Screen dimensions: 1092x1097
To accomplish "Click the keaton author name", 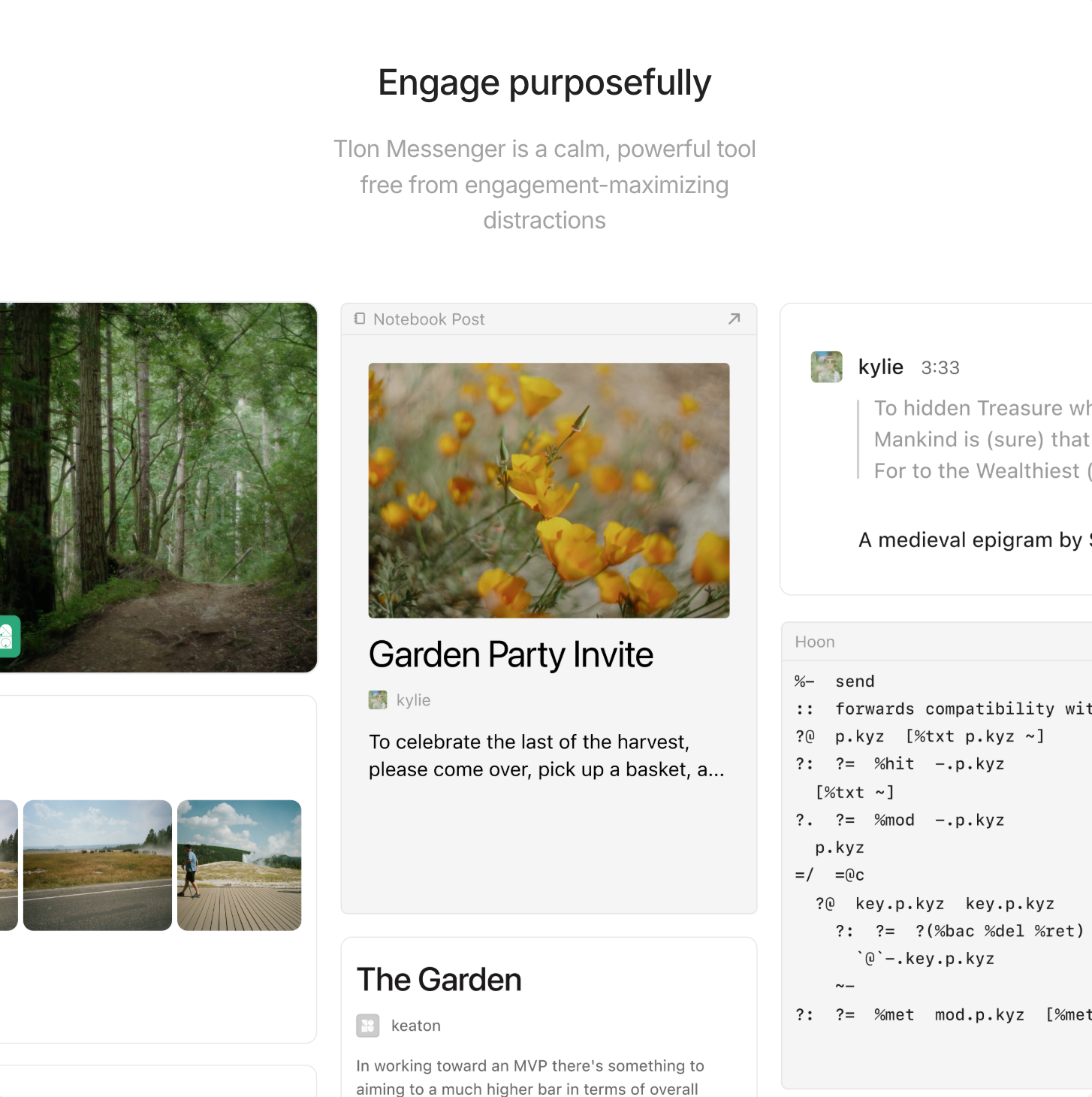I will click(415, 1026).
